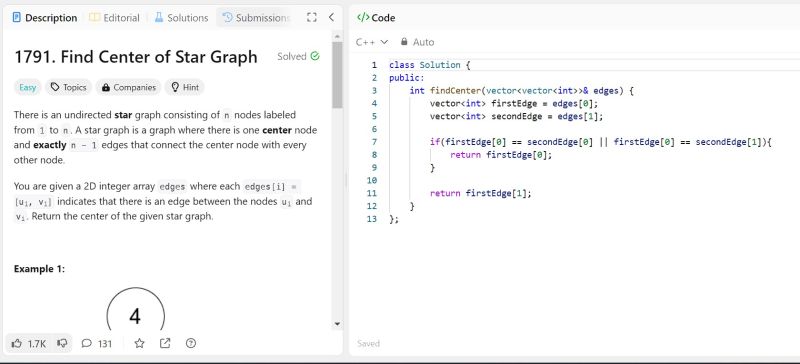Open the help question mark icon
The height and width of the screenshot is (364, 800).
(x=191, y=344)
